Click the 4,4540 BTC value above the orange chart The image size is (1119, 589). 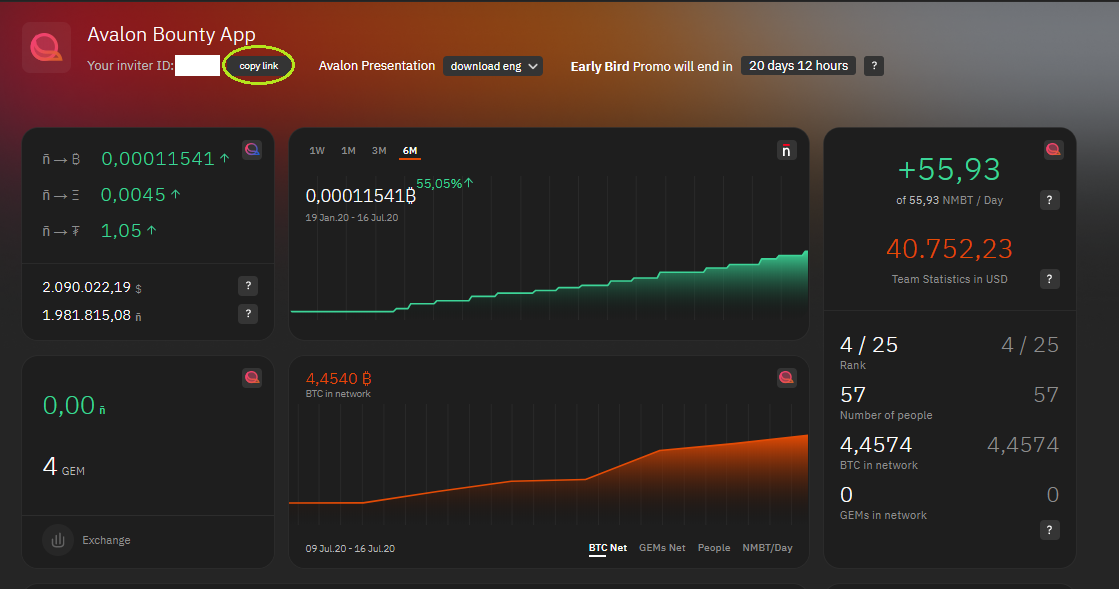338,378
